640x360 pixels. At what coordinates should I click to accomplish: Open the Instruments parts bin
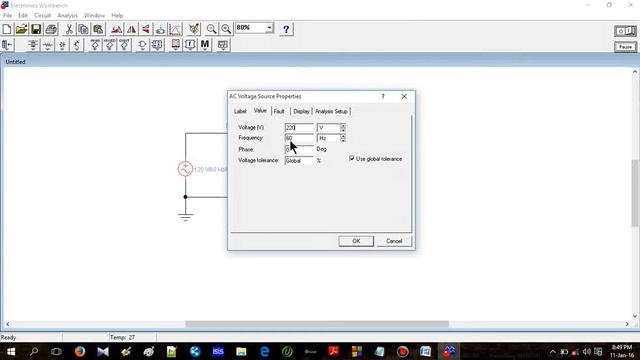223,45
